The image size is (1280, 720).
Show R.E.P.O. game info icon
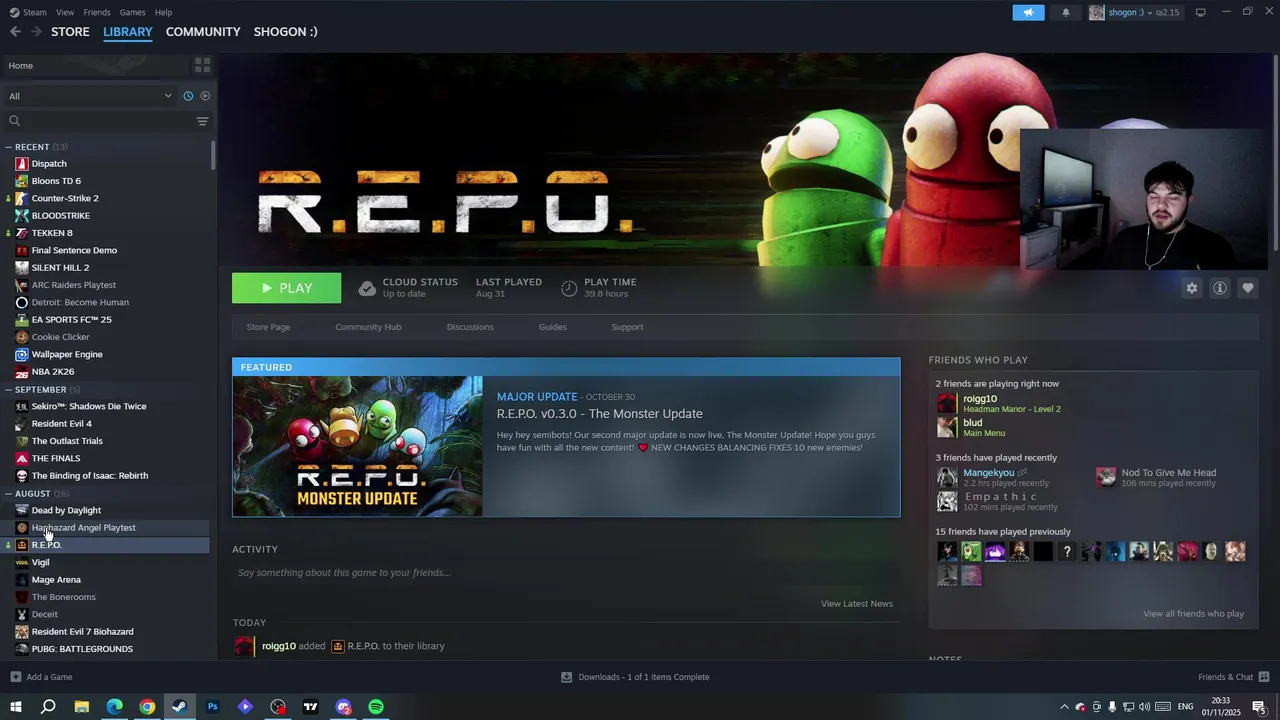[x=1220, y=288]
